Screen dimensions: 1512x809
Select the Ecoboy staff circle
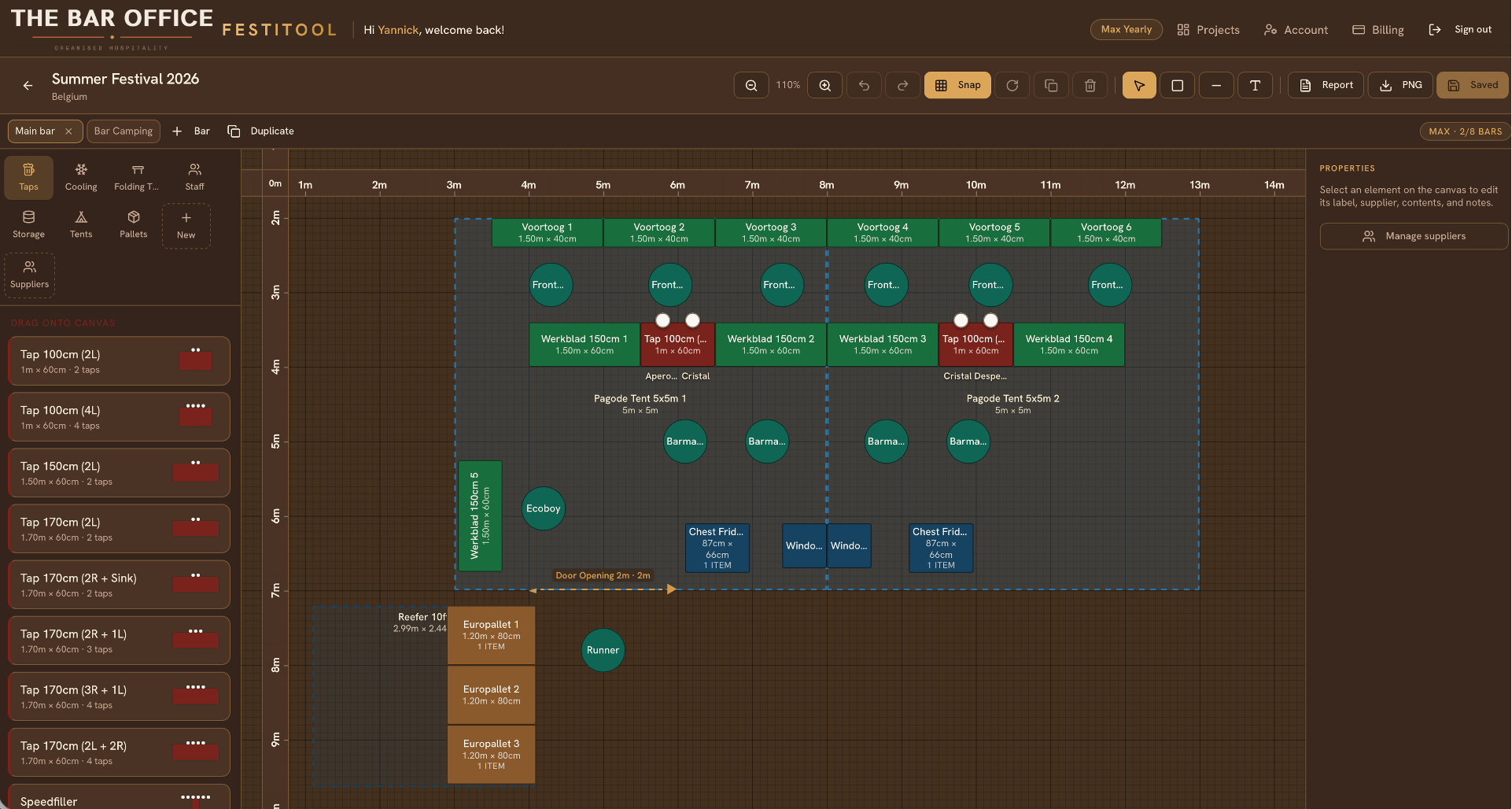point(544,508)
